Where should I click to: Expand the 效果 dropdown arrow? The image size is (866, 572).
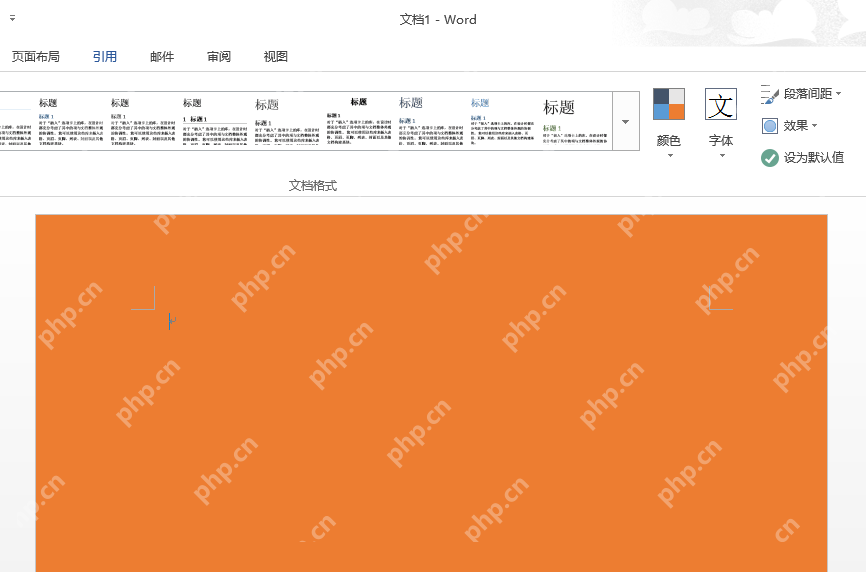click(x=814, y=126)
